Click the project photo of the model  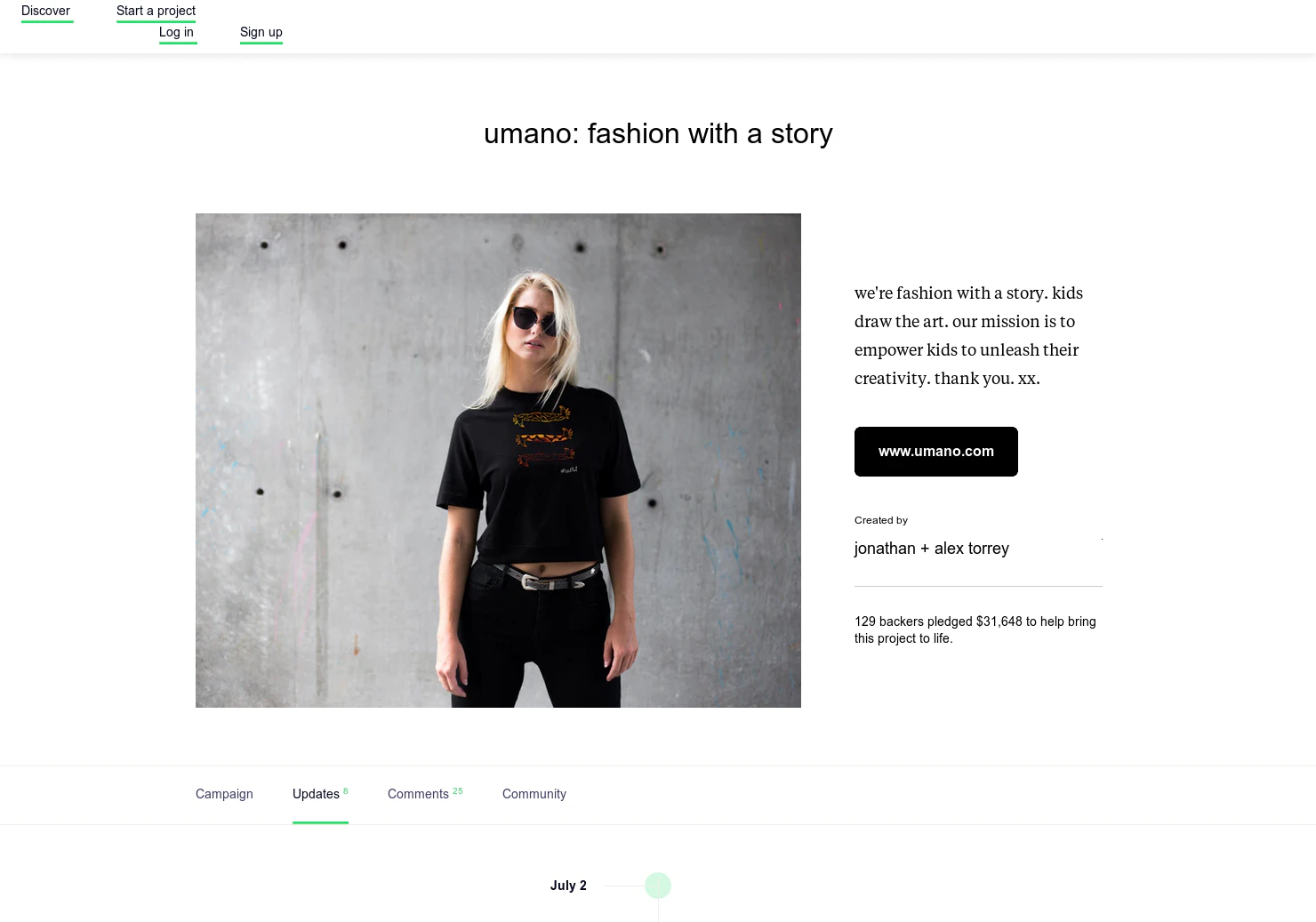click(x=498, y=461)
